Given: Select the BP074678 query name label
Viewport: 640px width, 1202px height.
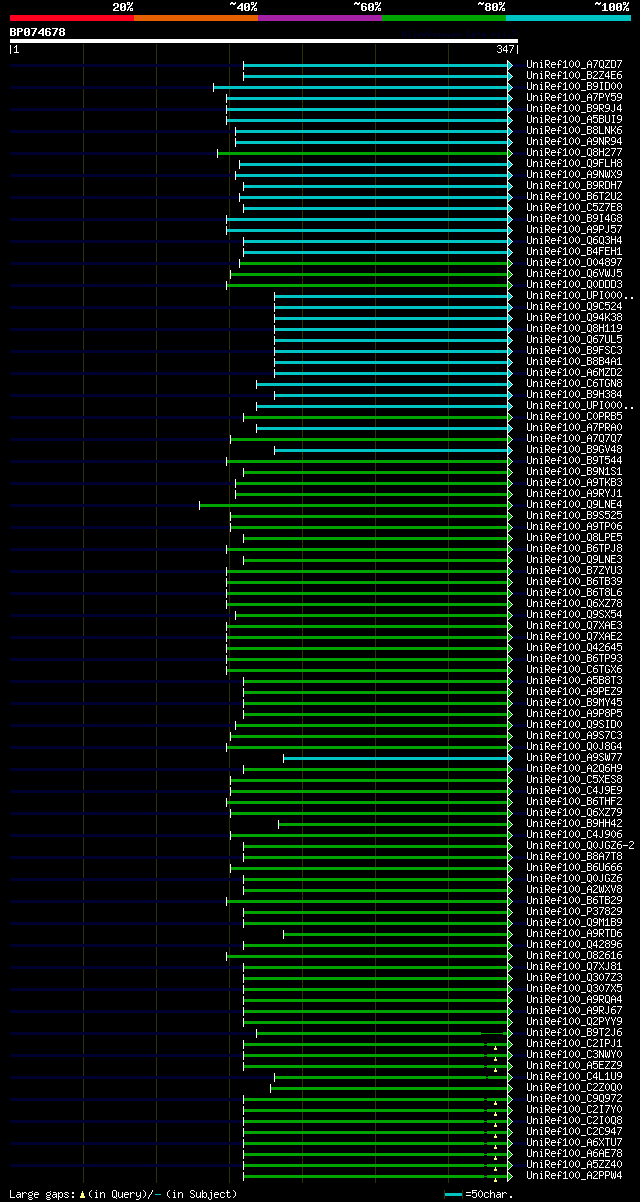Looking at the screenshot, I should pyautogui.click(x=38, y=32).
